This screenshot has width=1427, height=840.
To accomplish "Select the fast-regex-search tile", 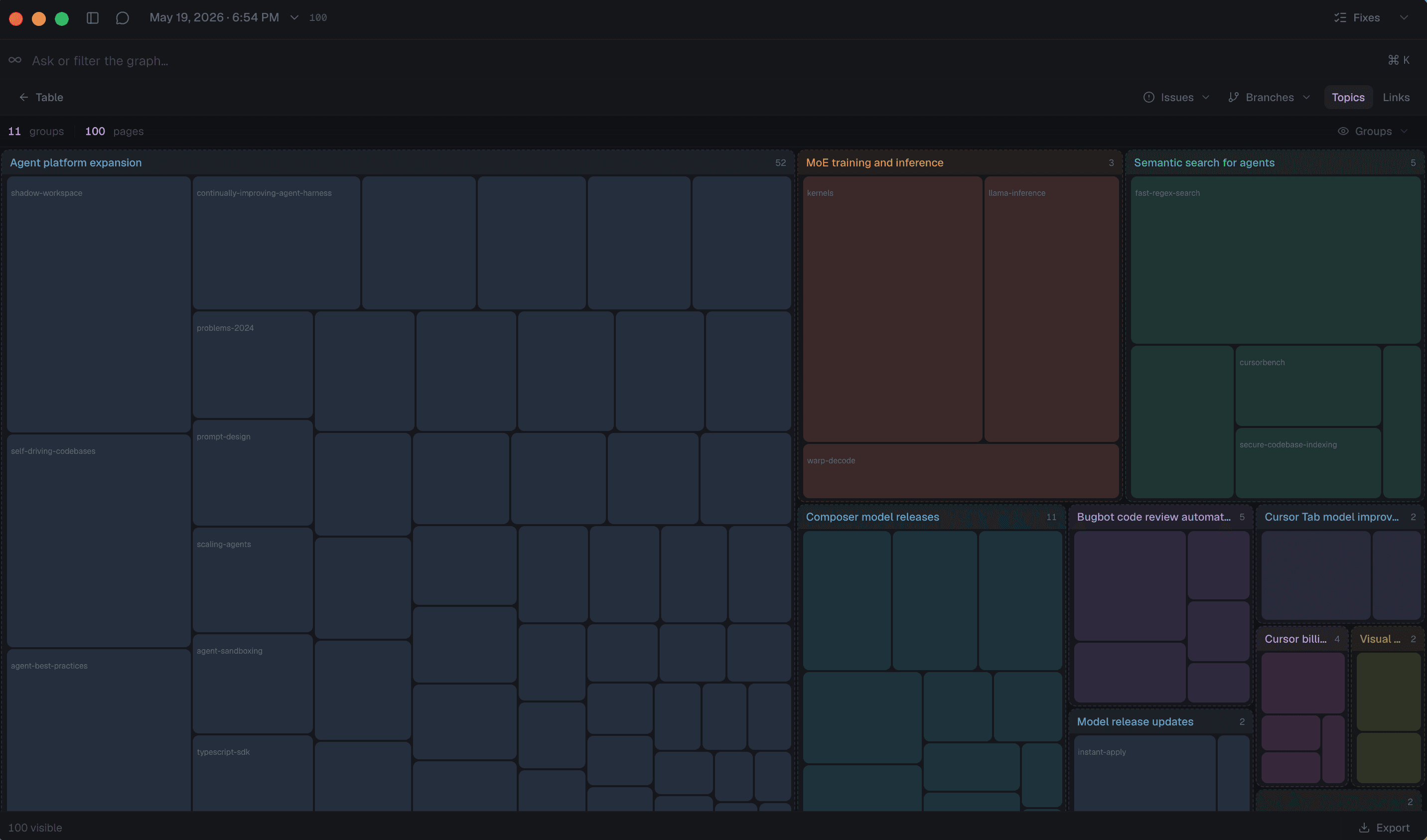I will click(1275, 260).
